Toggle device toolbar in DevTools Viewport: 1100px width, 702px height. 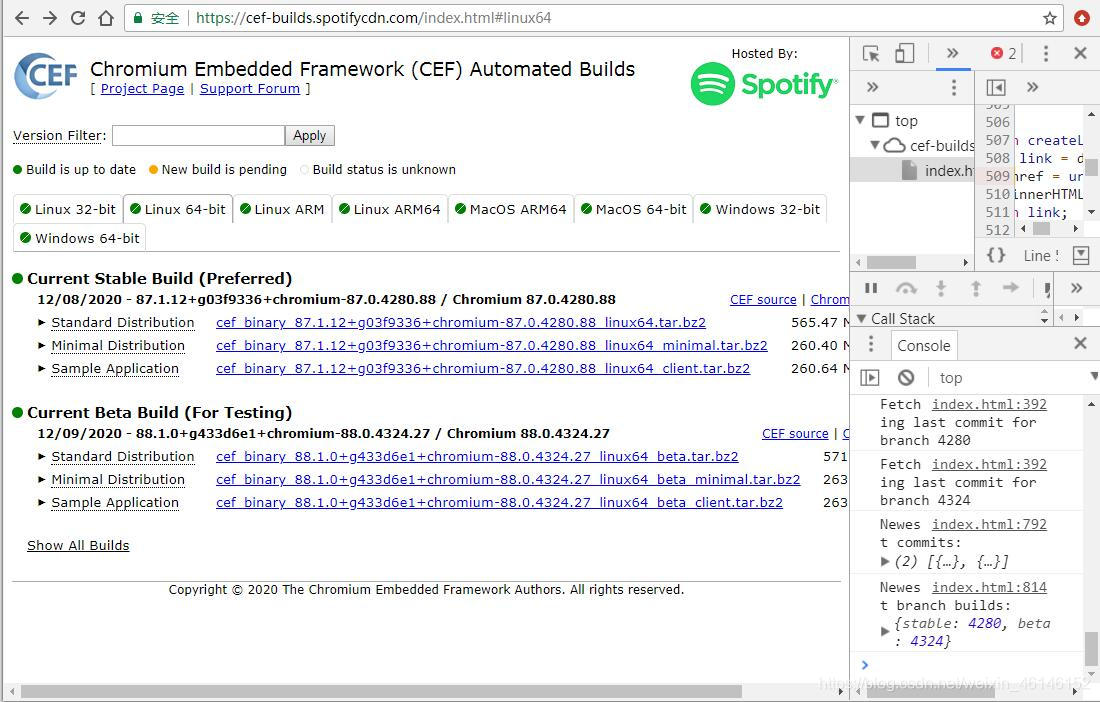904,53
